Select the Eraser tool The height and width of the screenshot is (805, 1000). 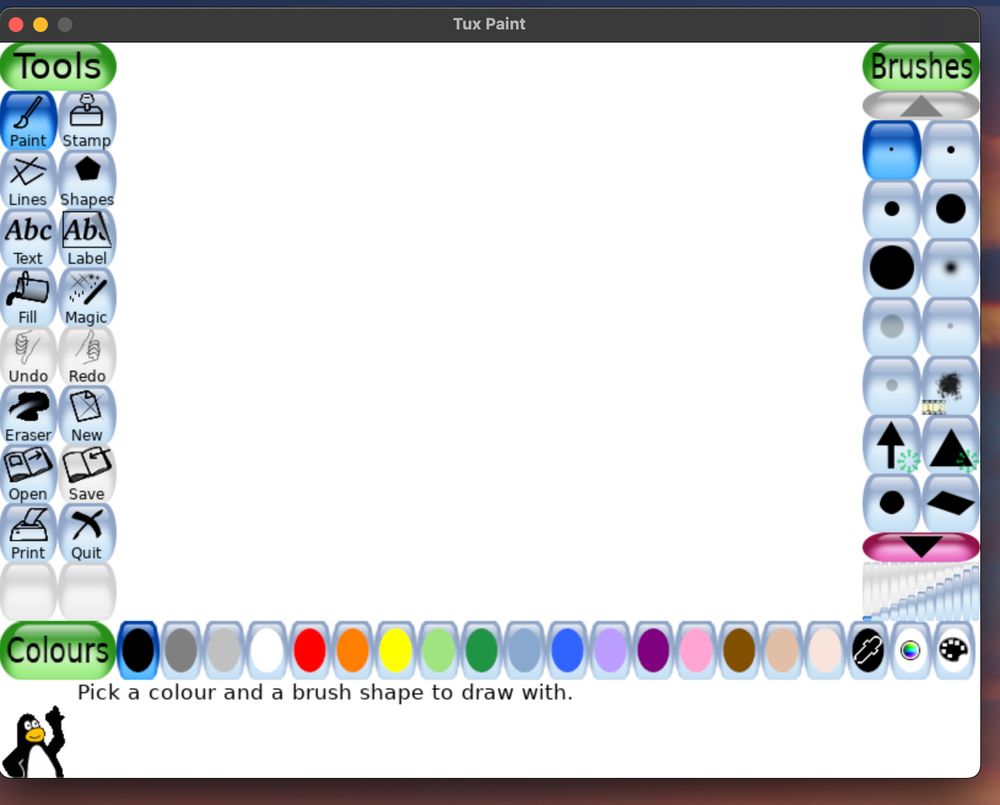pos(29,415)
